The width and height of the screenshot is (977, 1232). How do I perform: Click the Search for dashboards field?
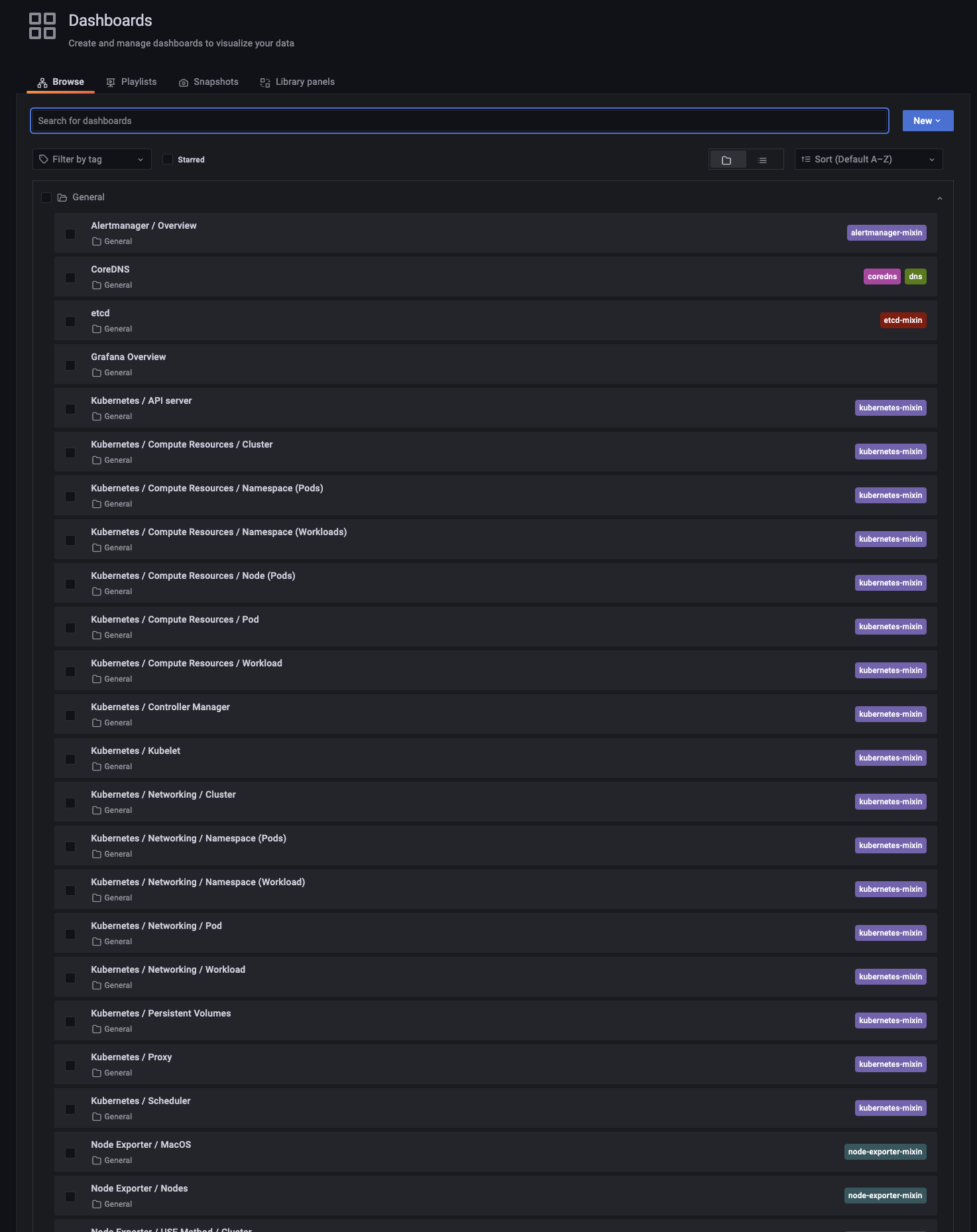pos(459,121)
